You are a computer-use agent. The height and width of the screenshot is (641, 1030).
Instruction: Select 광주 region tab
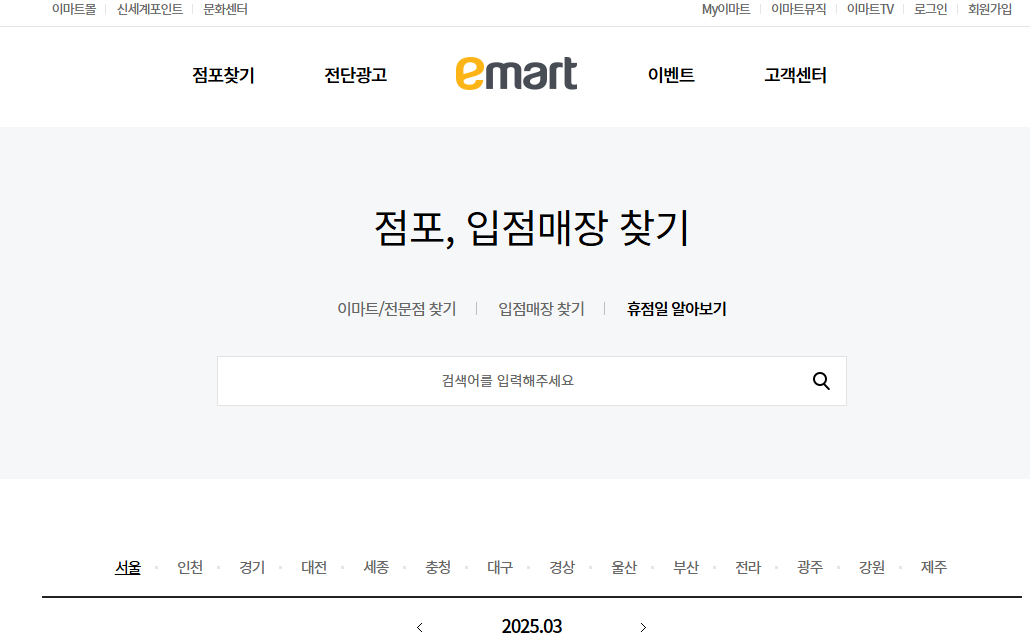[x=810, y=567]
